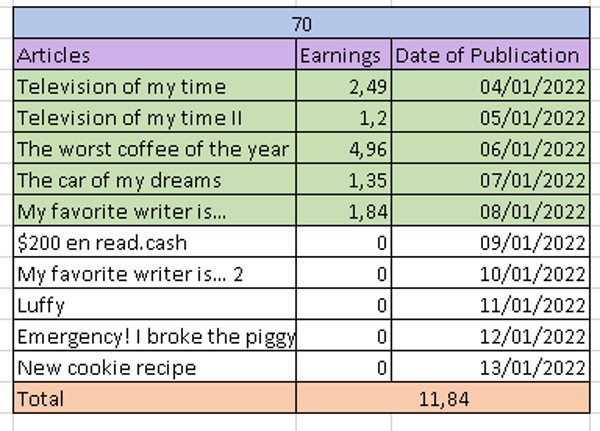The height and width of the screenshot is (431, 600).
Task: Select the 'Luffy' article cell
Action: [155, 304]
